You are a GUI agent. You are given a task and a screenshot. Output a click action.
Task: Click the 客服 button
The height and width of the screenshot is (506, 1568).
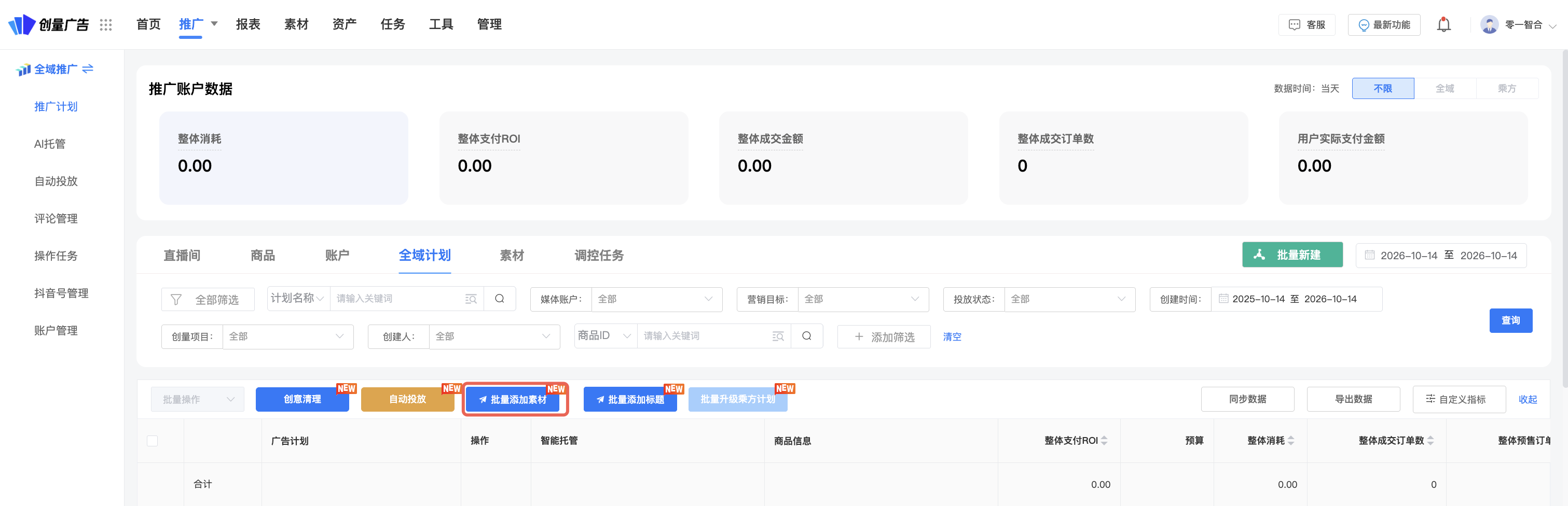click(1307, 24)
